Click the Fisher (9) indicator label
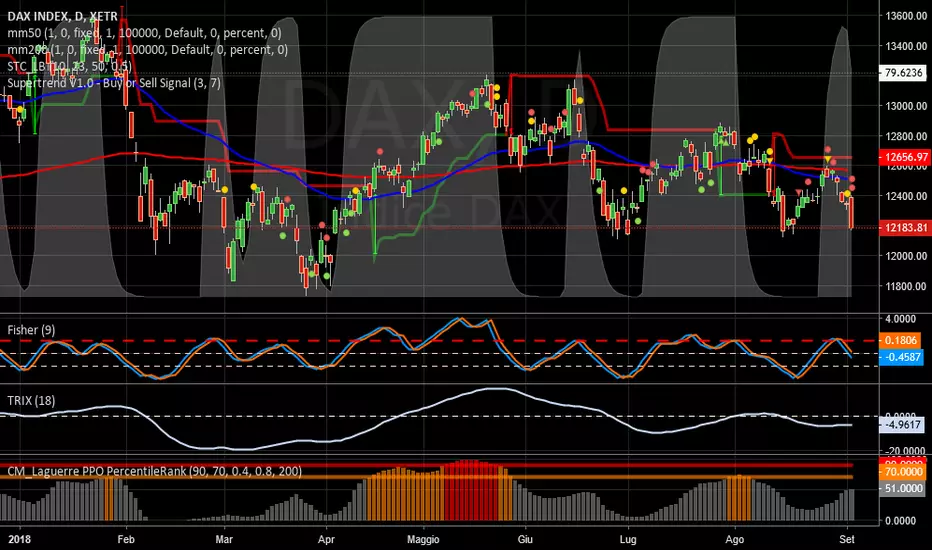932x550 pixels. (x=31, y=330)
